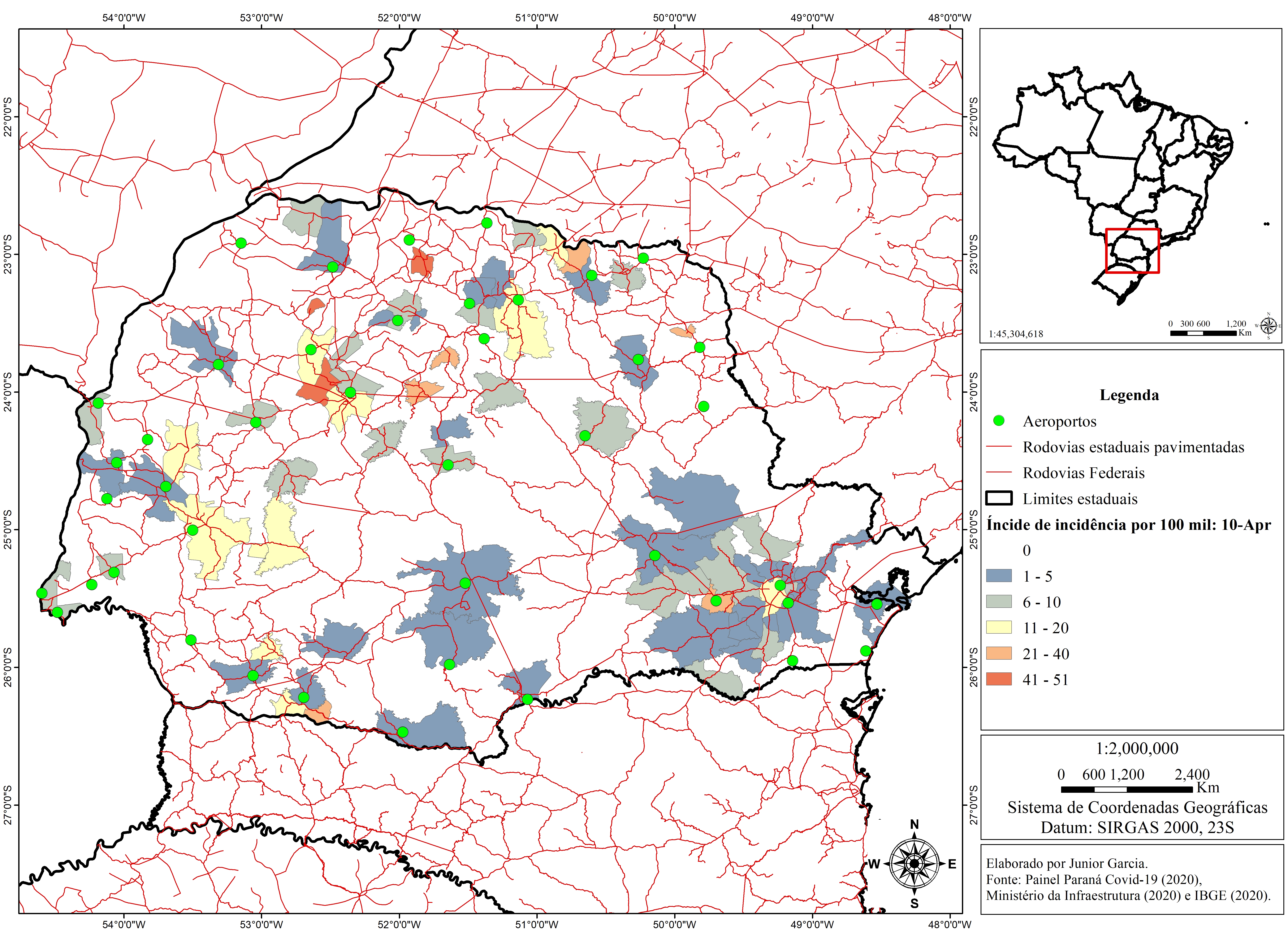Click the 'Rodovias estaduais pavimentadas' label
Screen dimensions: 1288x941
(x=1134, y=447)
